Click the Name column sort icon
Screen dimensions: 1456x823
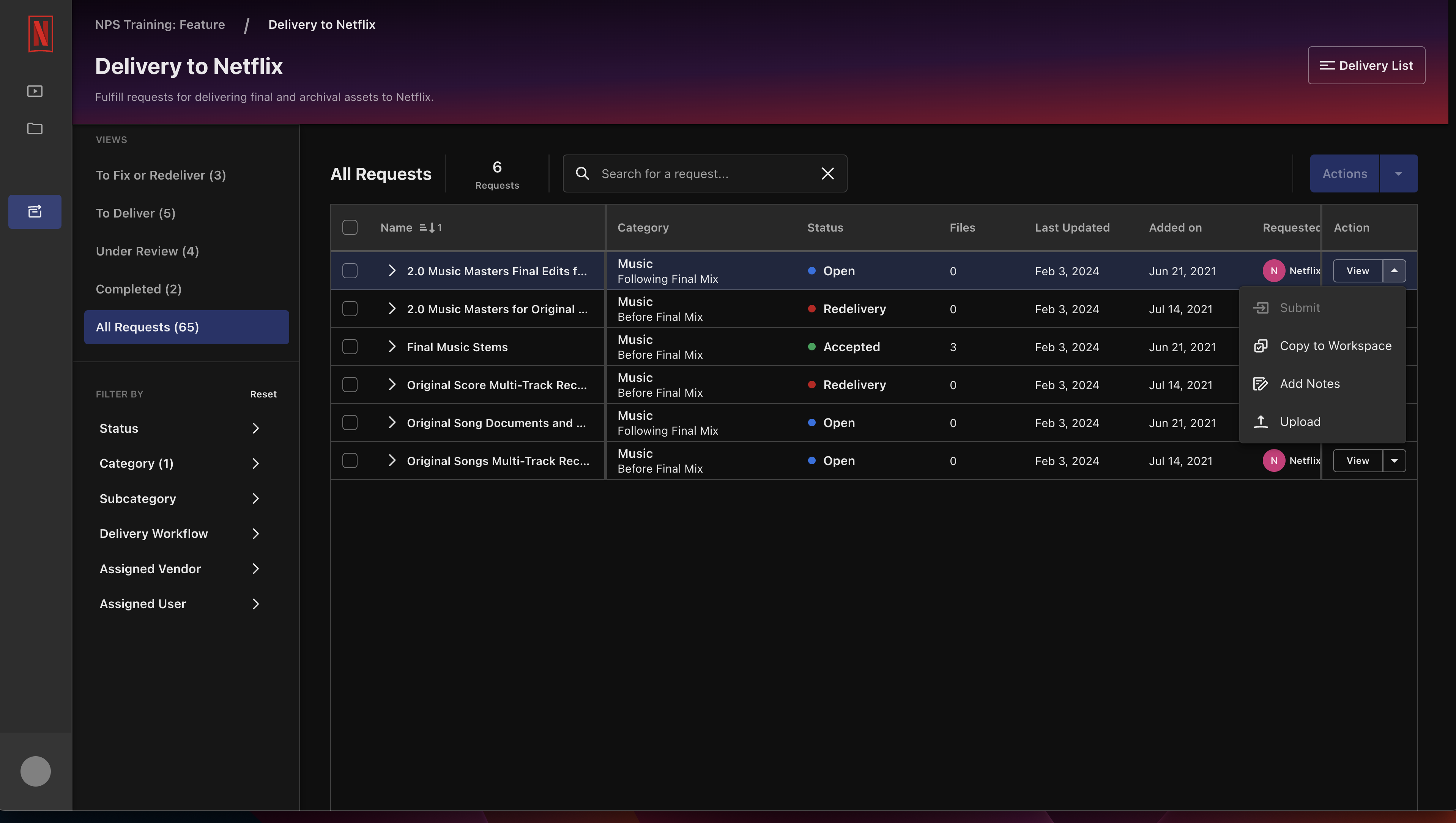point(431,227)
